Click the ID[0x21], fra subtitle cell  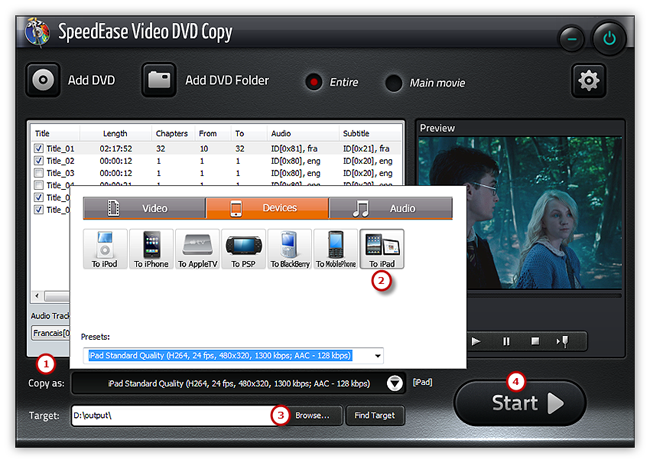tap(366, 148)
